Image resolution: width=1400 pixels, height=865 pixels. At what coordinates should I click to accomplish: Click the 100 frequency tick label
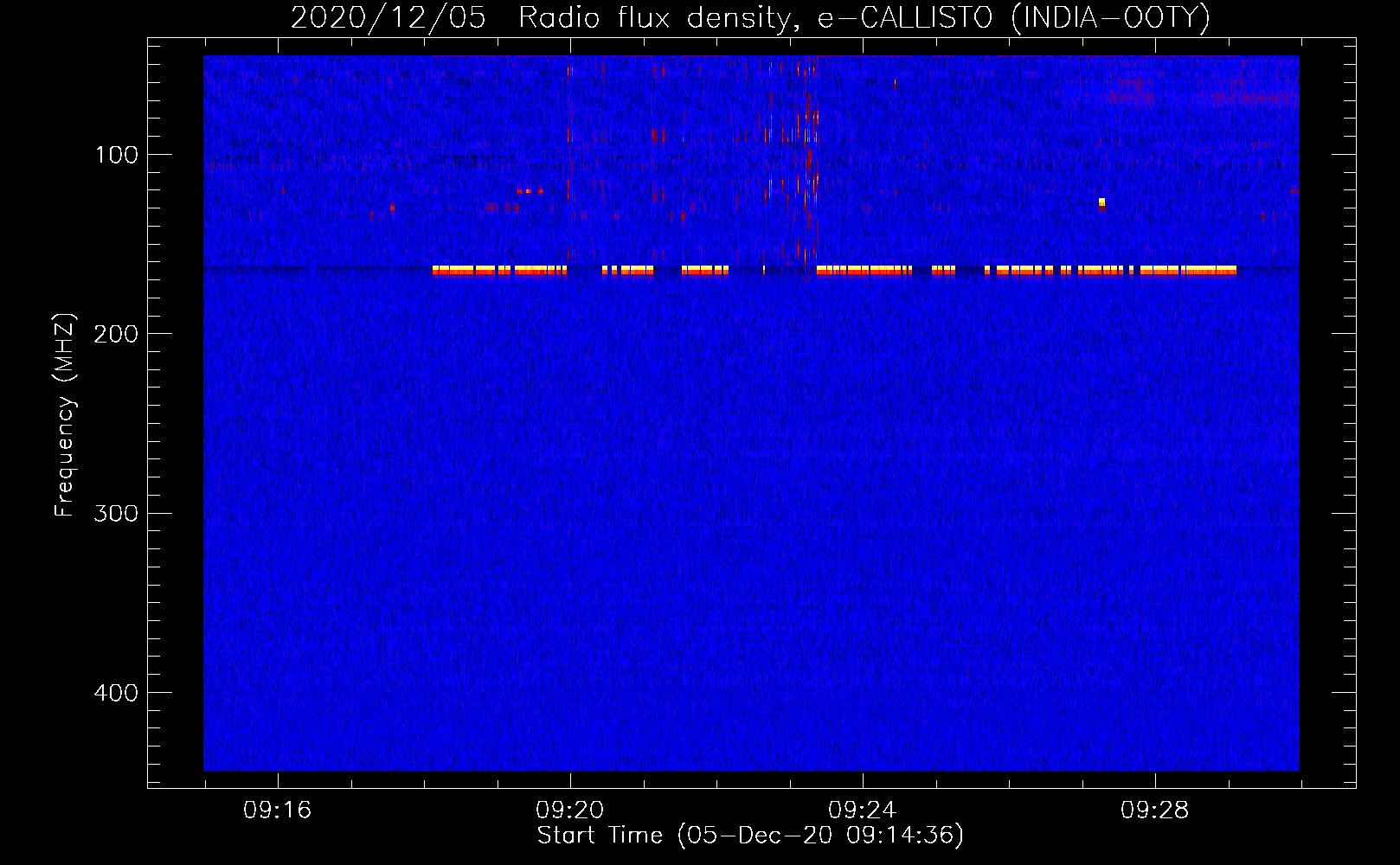[x=117, y=155]
